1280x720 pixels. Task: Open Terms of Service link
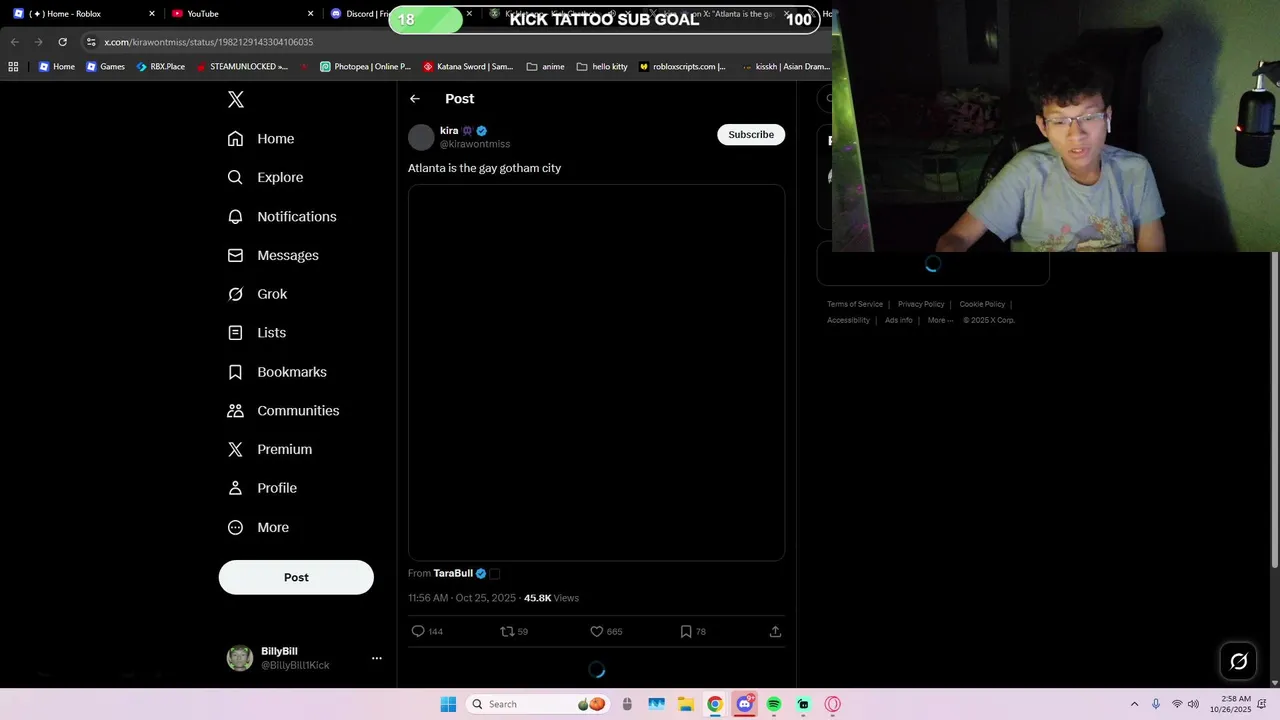pos(855,304)
